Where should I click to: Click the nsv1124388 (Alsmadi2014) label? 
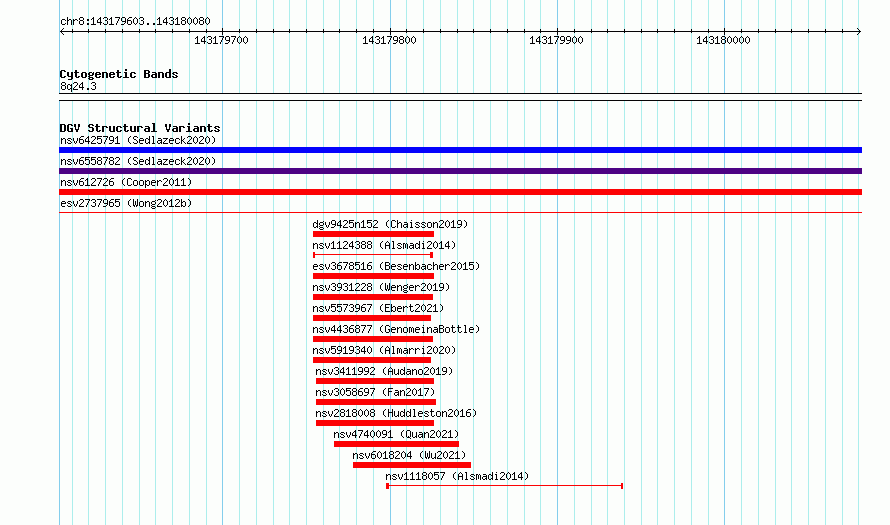coord(384,245)
